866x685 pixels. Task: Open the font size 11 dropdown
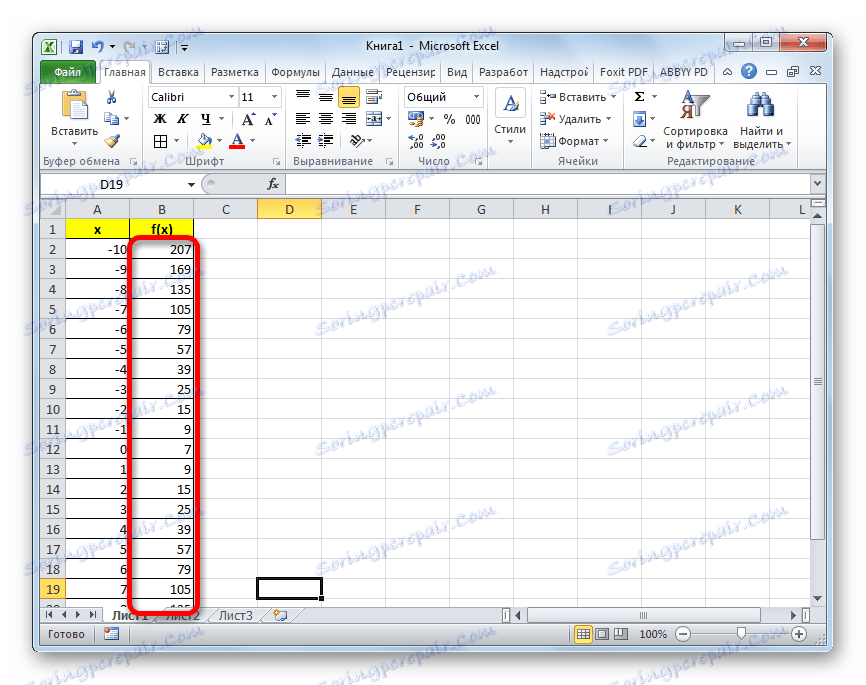click(x=274, y=97)
